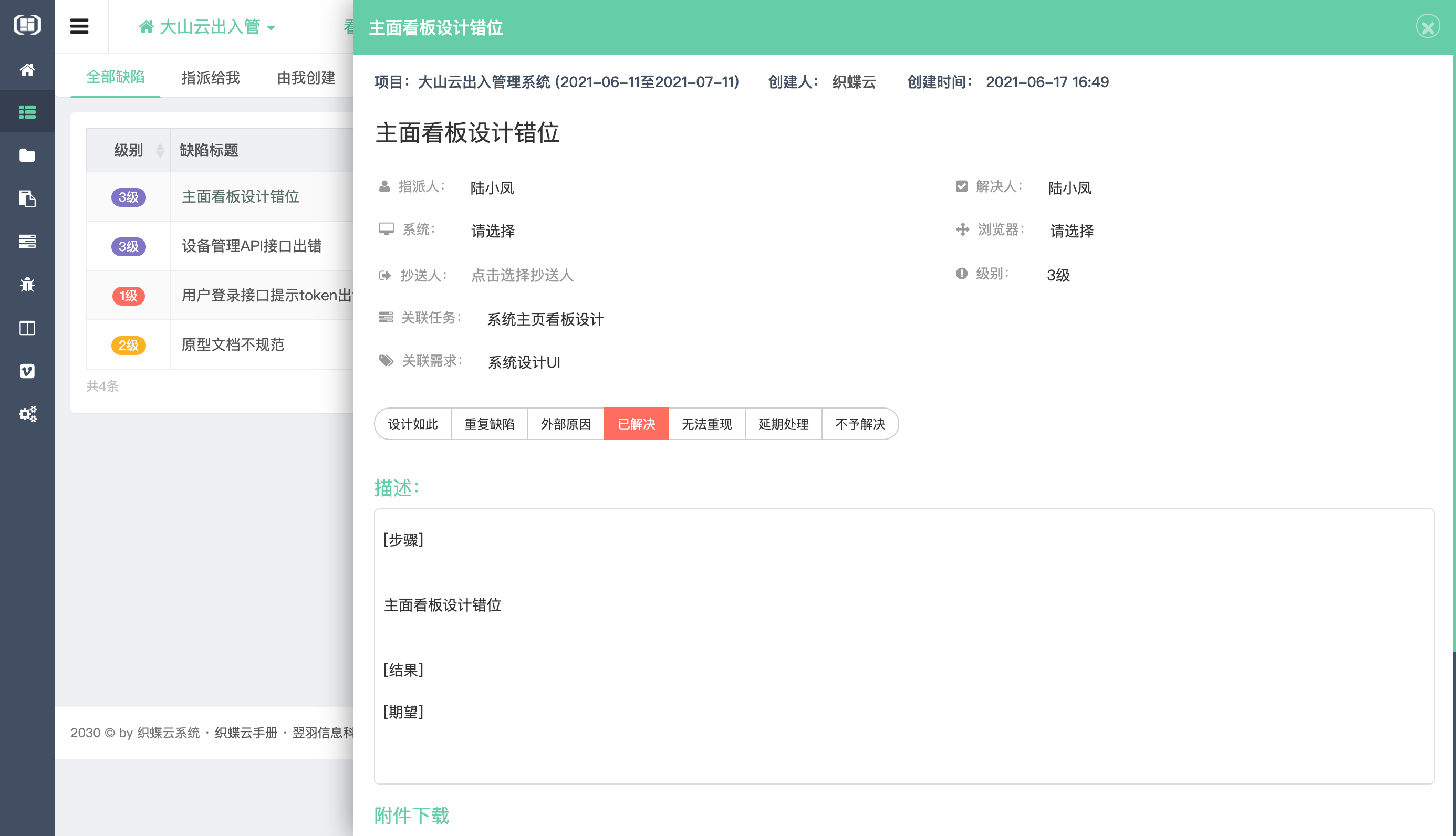Select the 设计如此 status option
This screenshot has height=836, width=1456.
413,424
